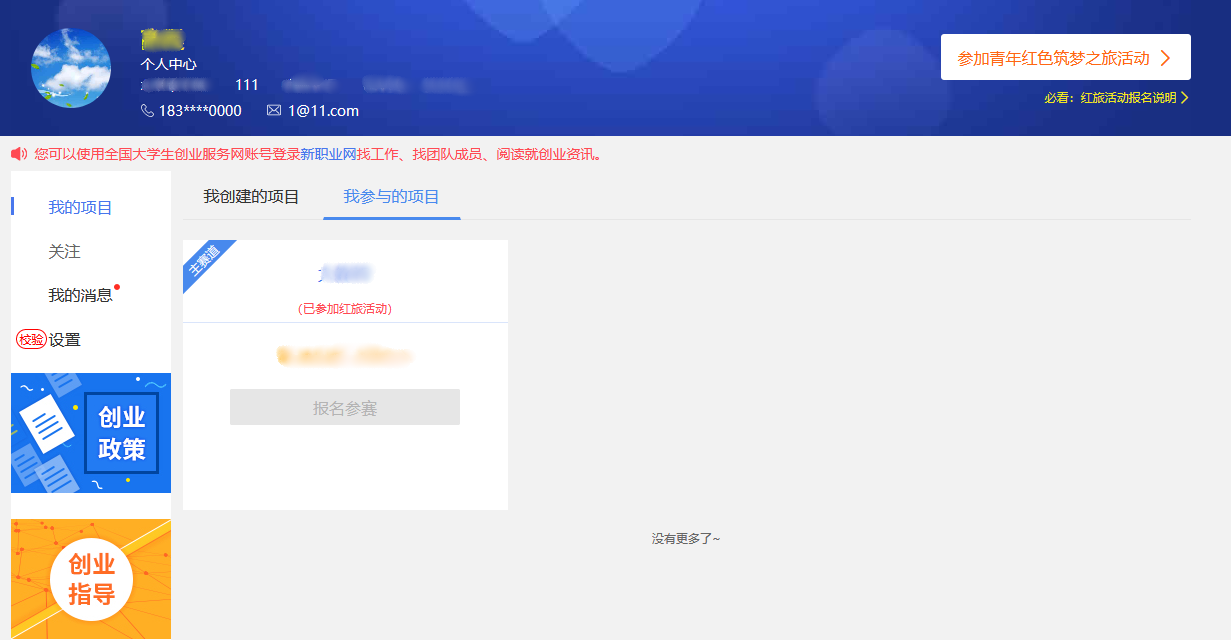
Task: Select the 我参与的项目 tab
Action: [391, 197]
